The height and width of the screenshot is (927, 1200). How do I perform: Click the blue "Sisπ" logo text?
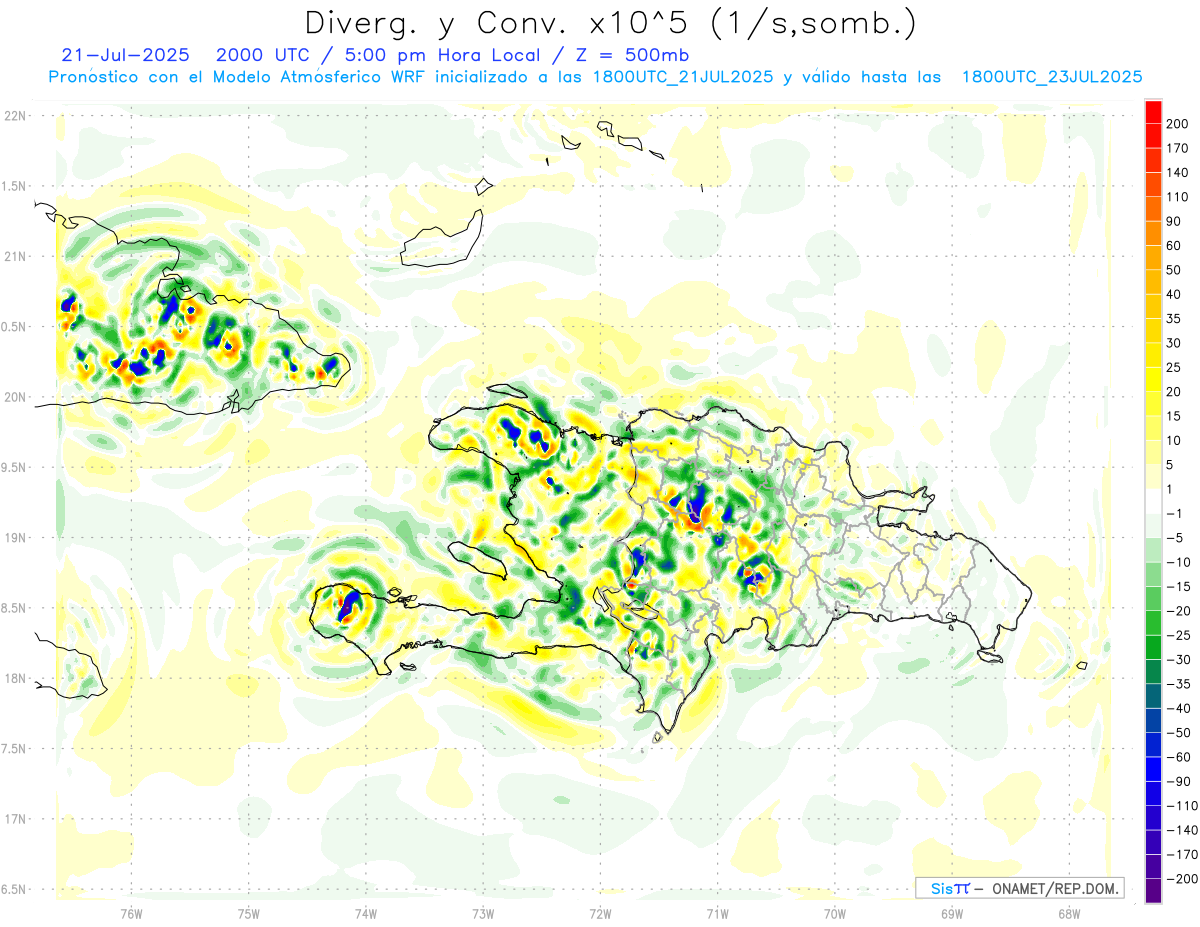point(950,888)
